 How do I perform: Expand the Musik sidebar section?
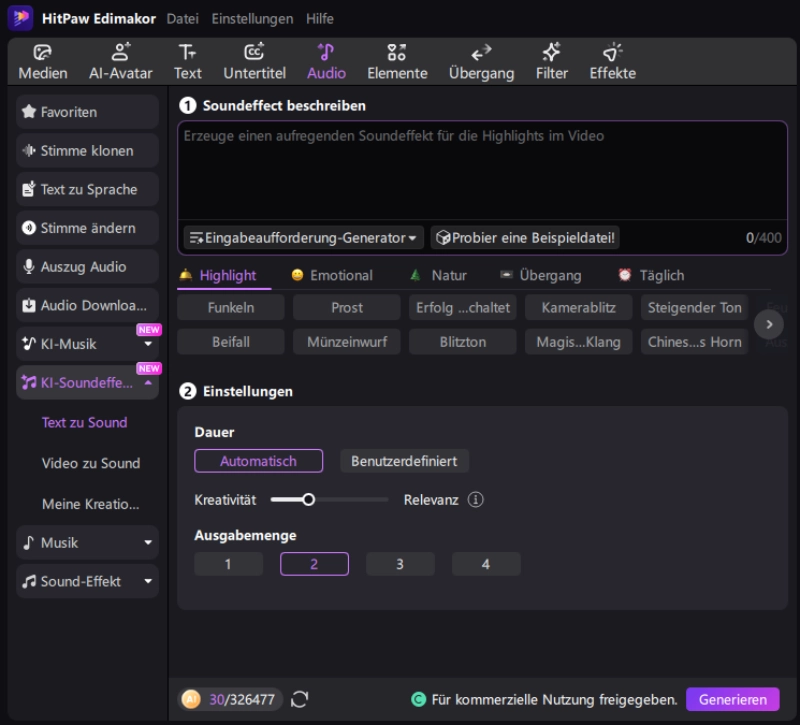click(x=87, y=543)
